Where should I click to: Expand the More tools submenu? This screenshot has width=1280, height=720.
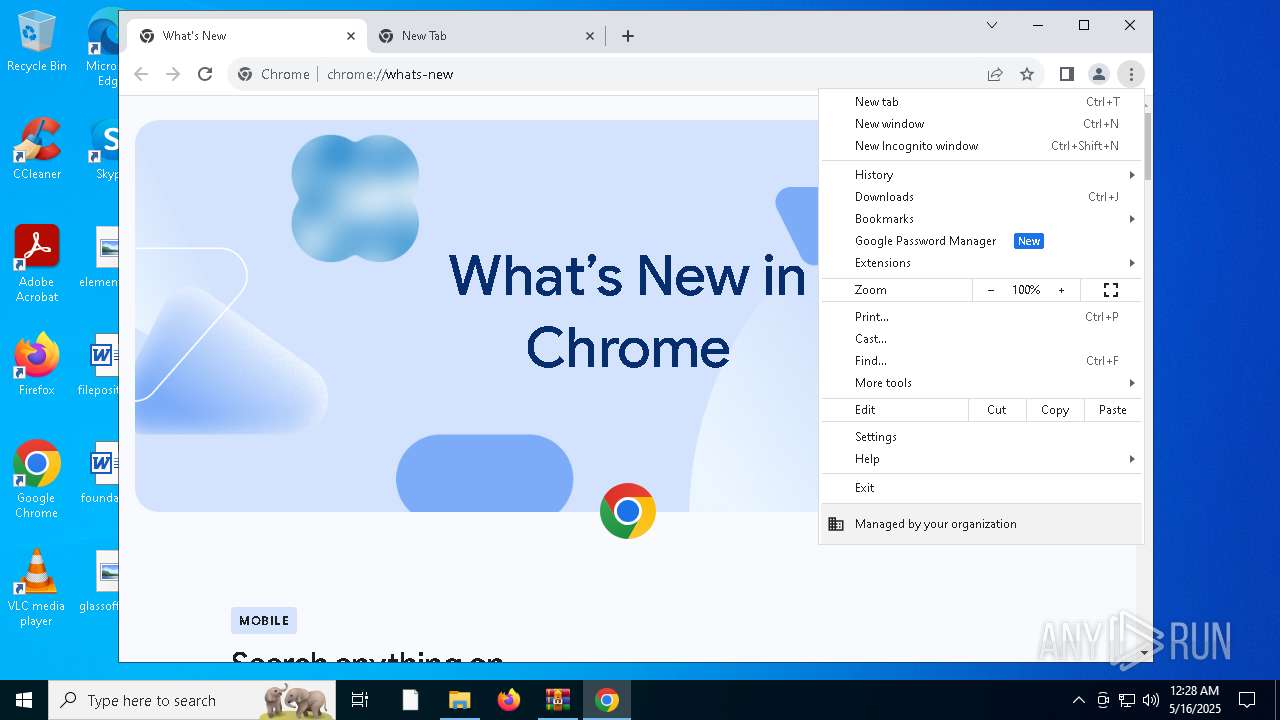tap(981, 383)
